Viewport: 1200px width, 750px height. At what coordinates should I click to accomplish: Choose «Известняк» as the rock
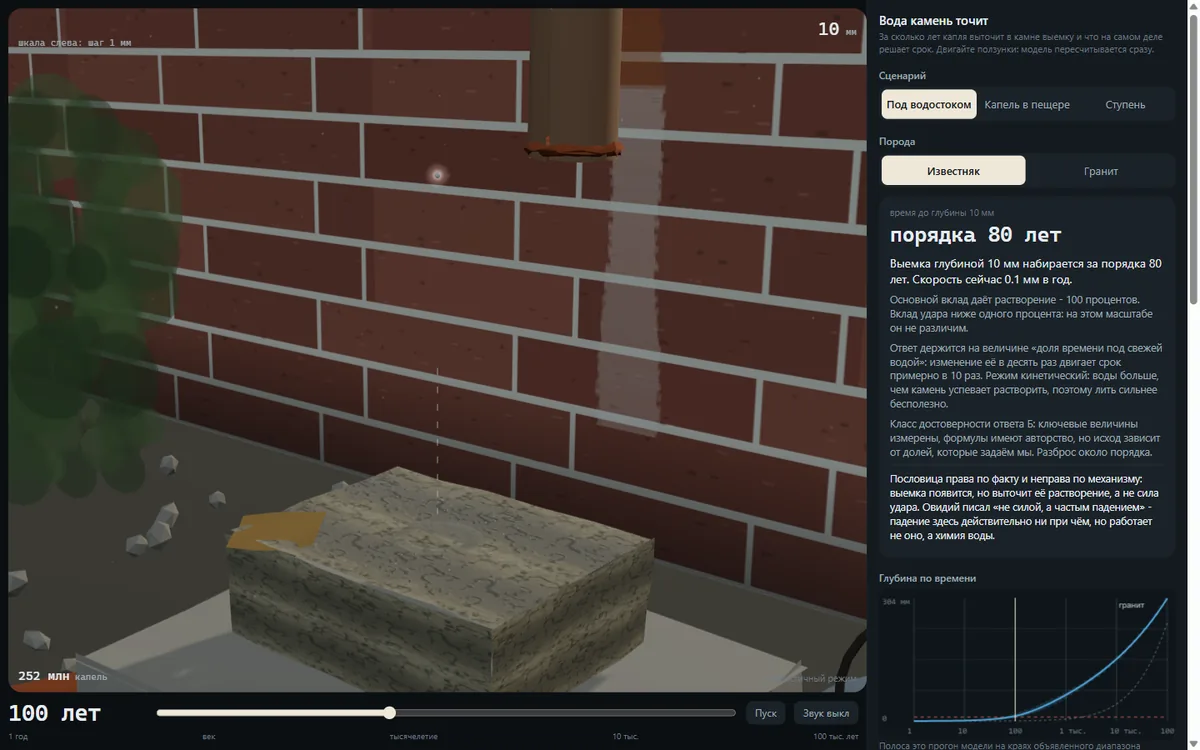point(953,171)
